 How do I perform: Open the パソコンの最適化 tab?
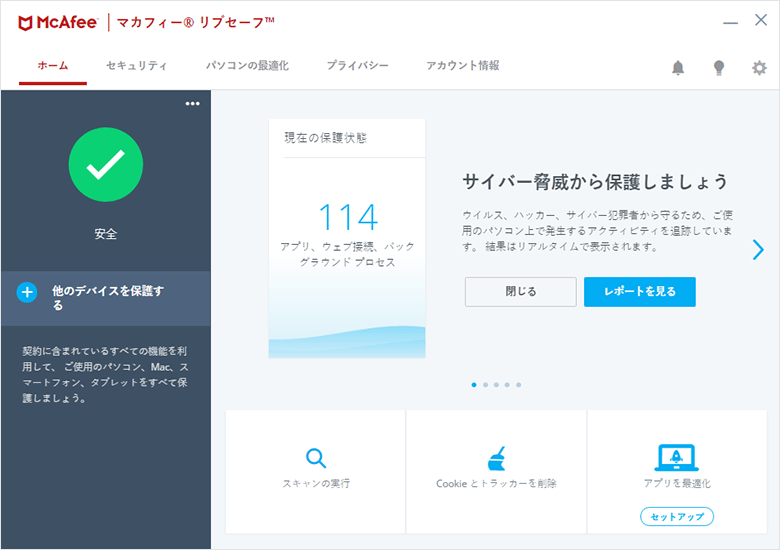click(x=247, y=66)
